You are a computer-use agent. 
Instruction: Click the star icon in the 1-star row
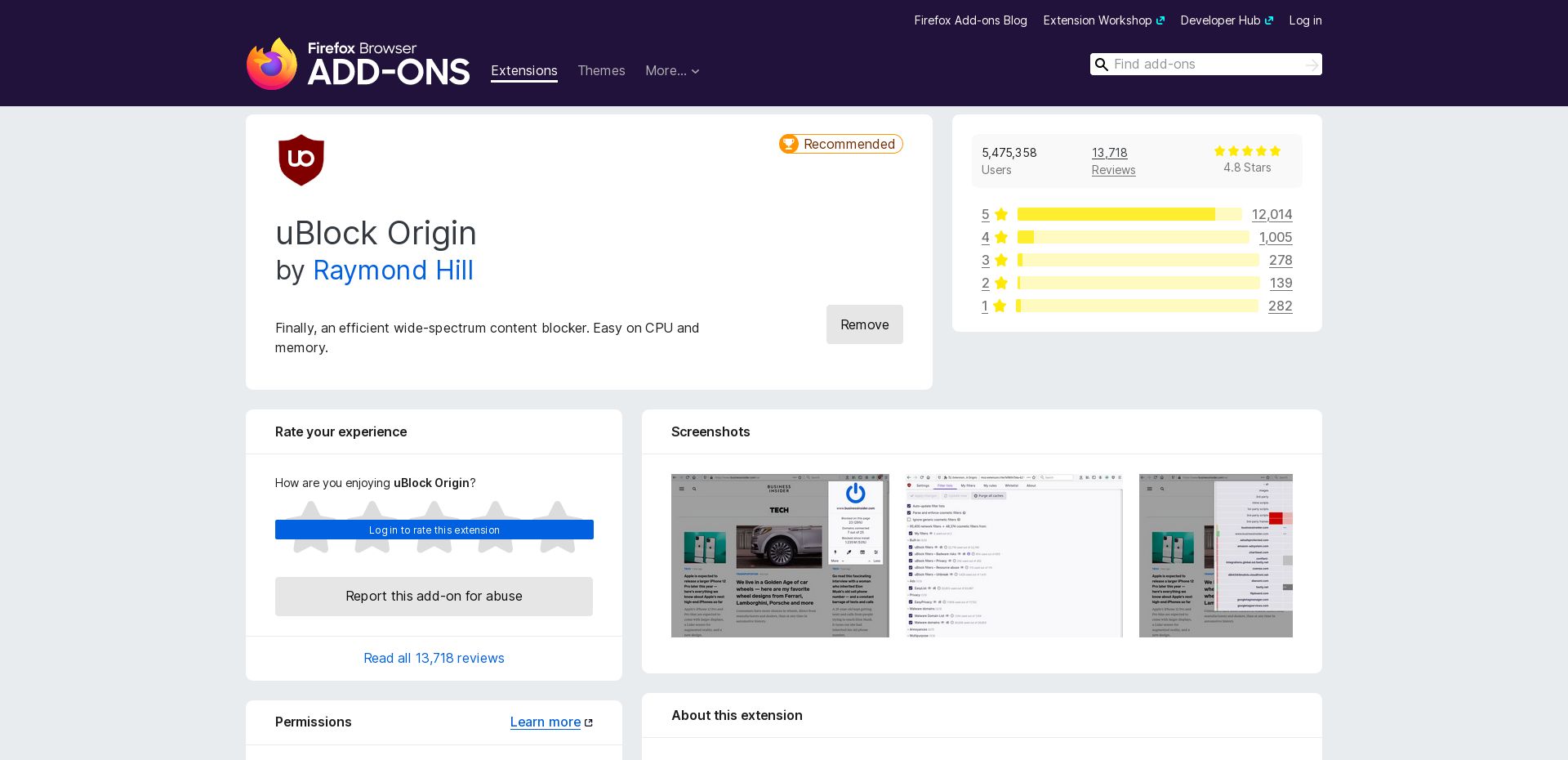click(x=1000, y=306)
